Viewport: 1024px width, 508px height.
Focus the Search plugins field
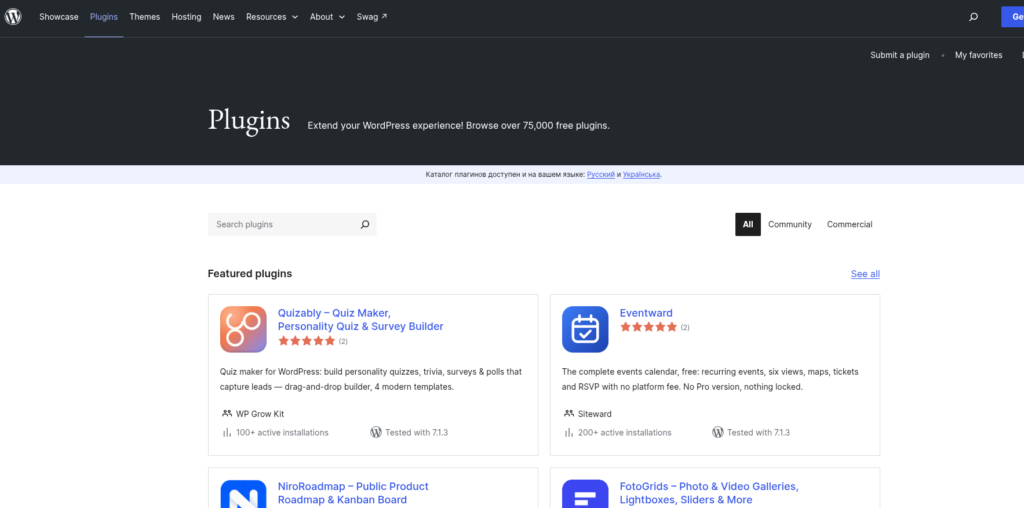(x=292, y=224)
